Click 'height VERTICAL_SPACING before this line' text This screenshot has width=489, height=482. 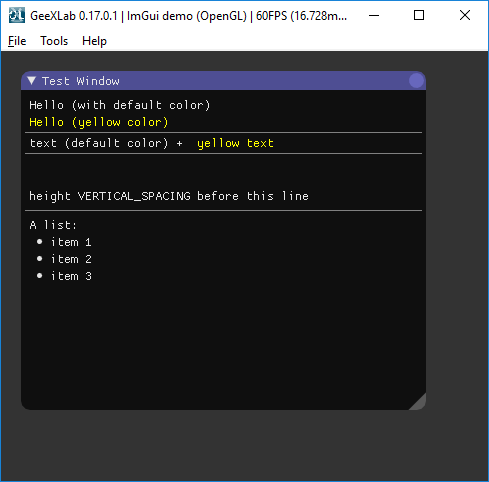pos(169,196)
